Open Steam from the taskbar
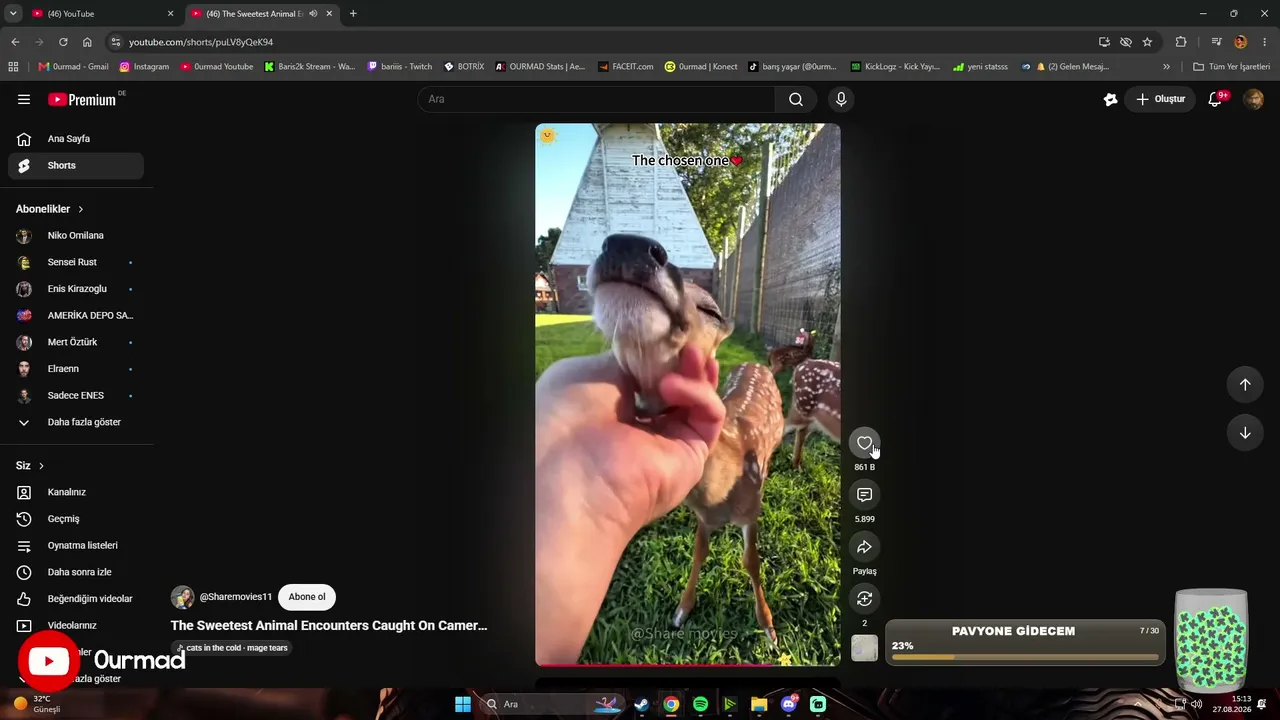 (x=641, y=704)
